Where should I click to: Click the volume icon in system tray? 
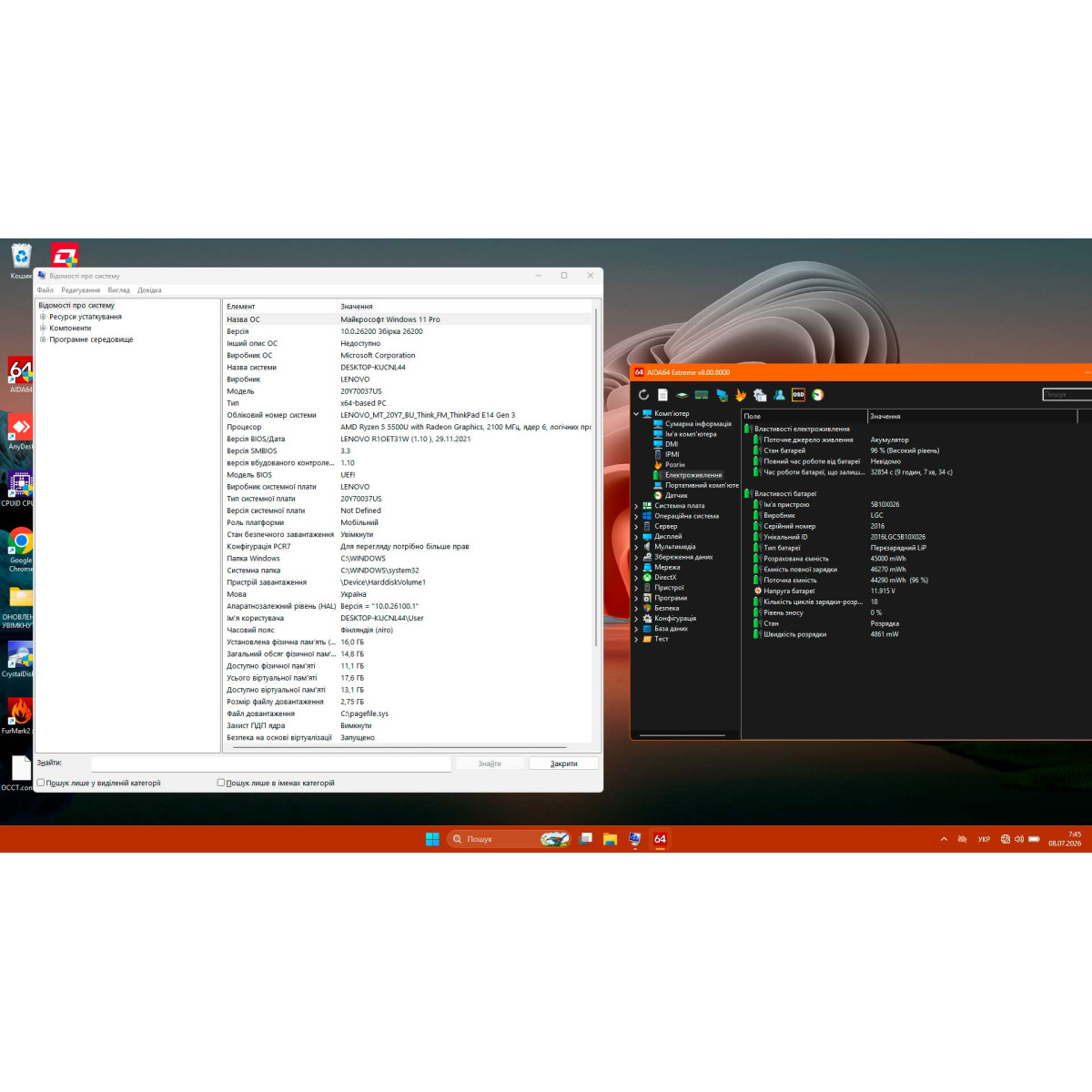(1019, 839)
